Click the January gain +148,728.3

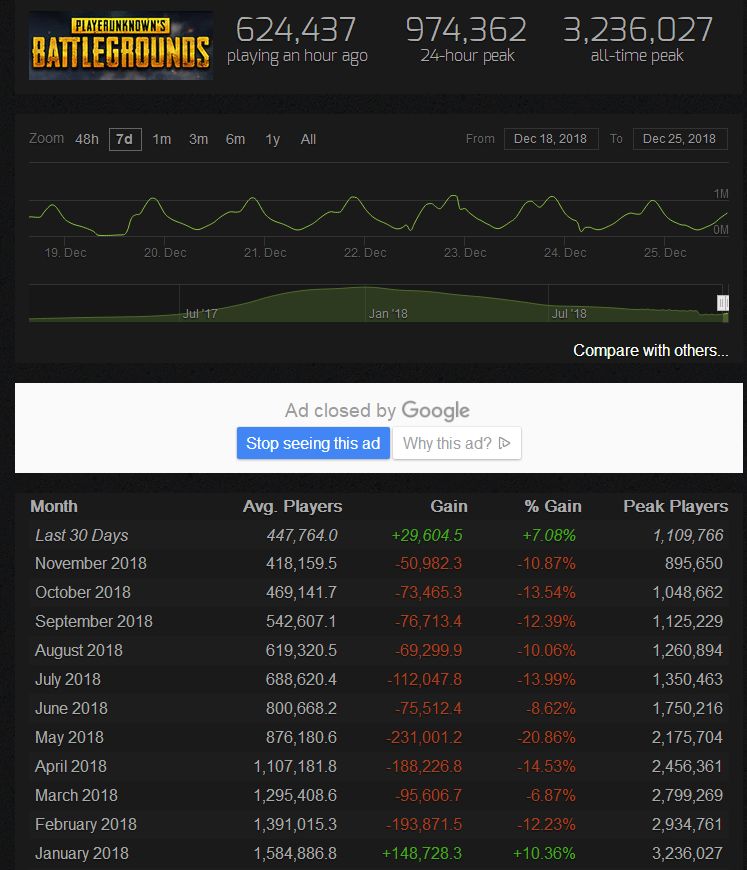click(422, 853)
